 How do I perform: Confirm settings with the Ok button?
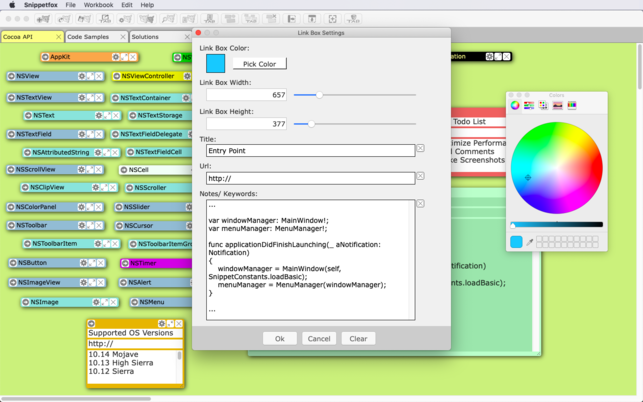click(280, 339)
